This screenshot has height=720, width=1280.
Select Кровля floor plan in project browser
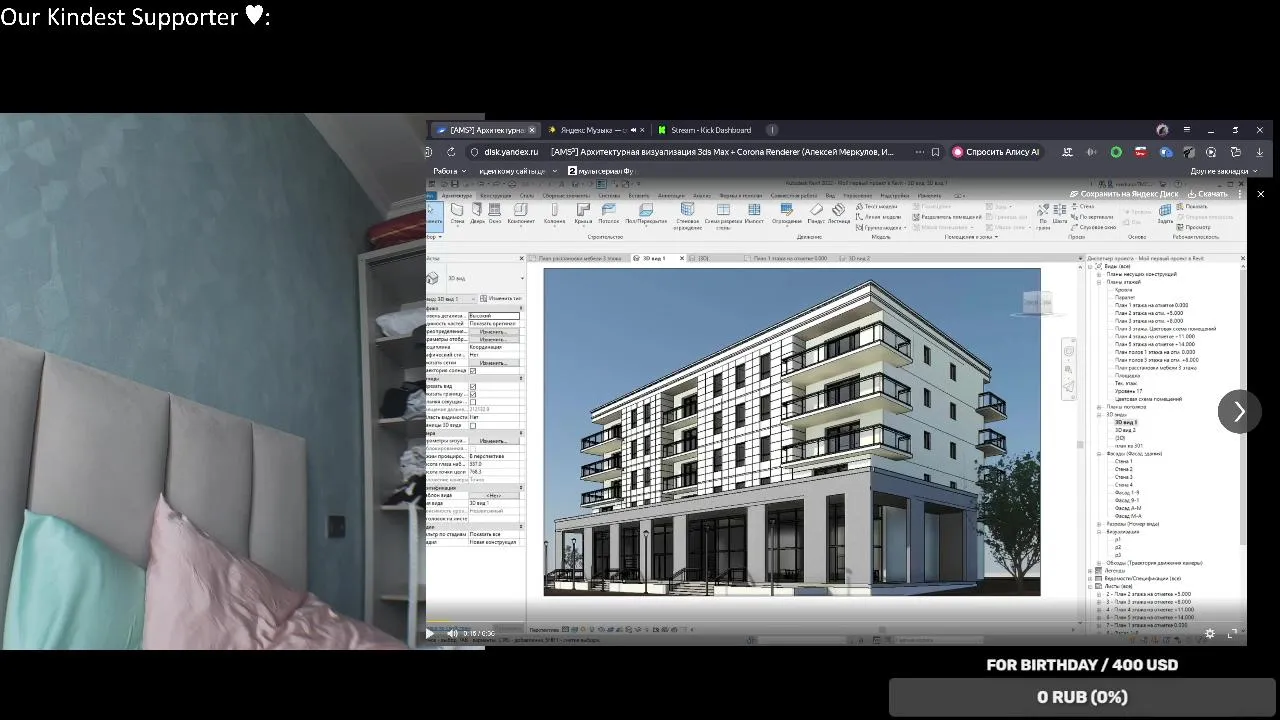click(1124, 289)
